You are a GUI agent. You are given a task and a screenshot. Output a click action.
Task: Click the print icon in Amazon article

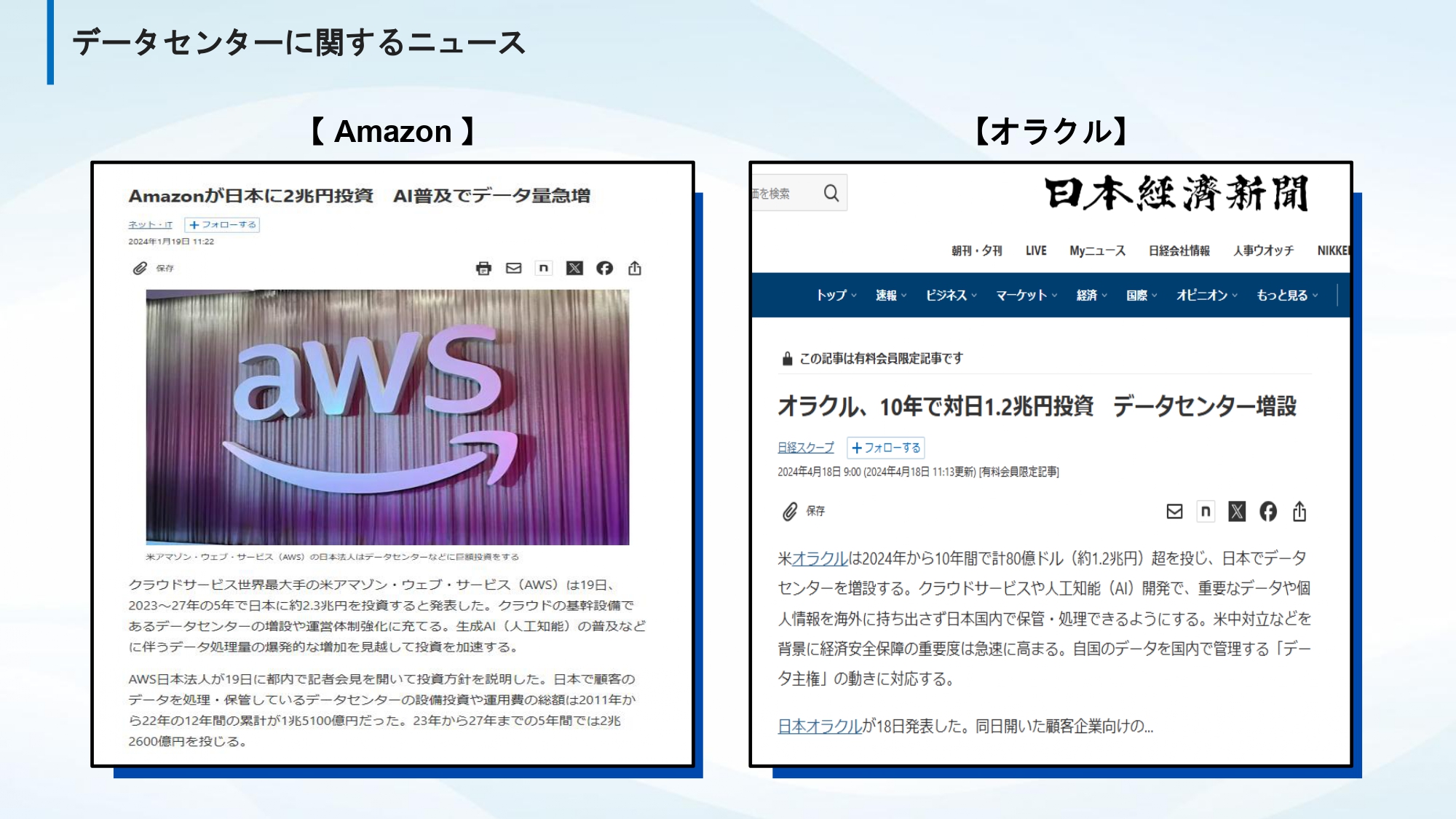coord(483,269)
